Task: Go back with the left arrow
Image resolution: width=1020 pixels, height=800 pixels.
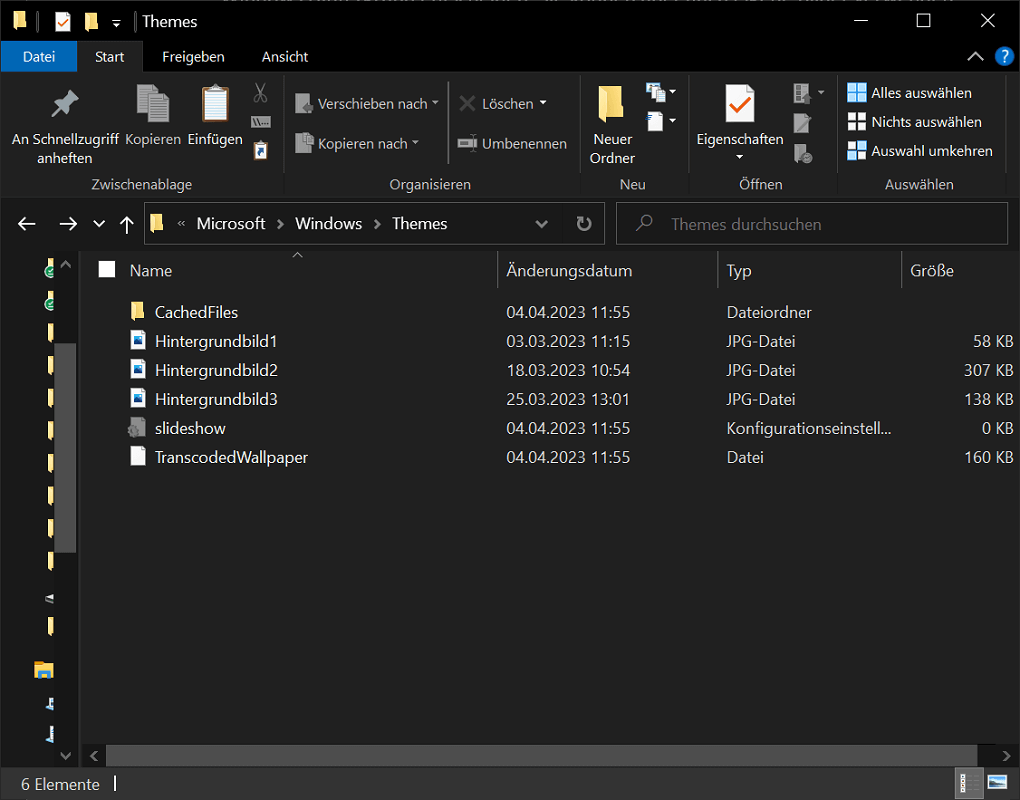Action: pyautogui.click(x=27, y=224)
